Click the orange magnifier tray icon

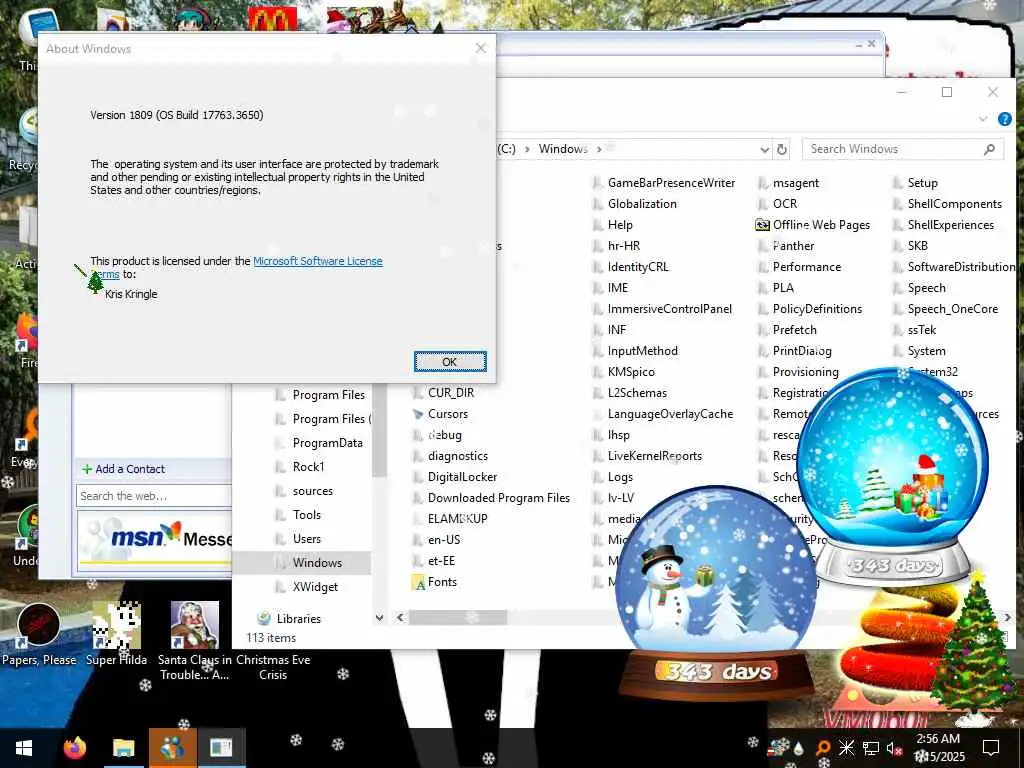click(823, 748)
